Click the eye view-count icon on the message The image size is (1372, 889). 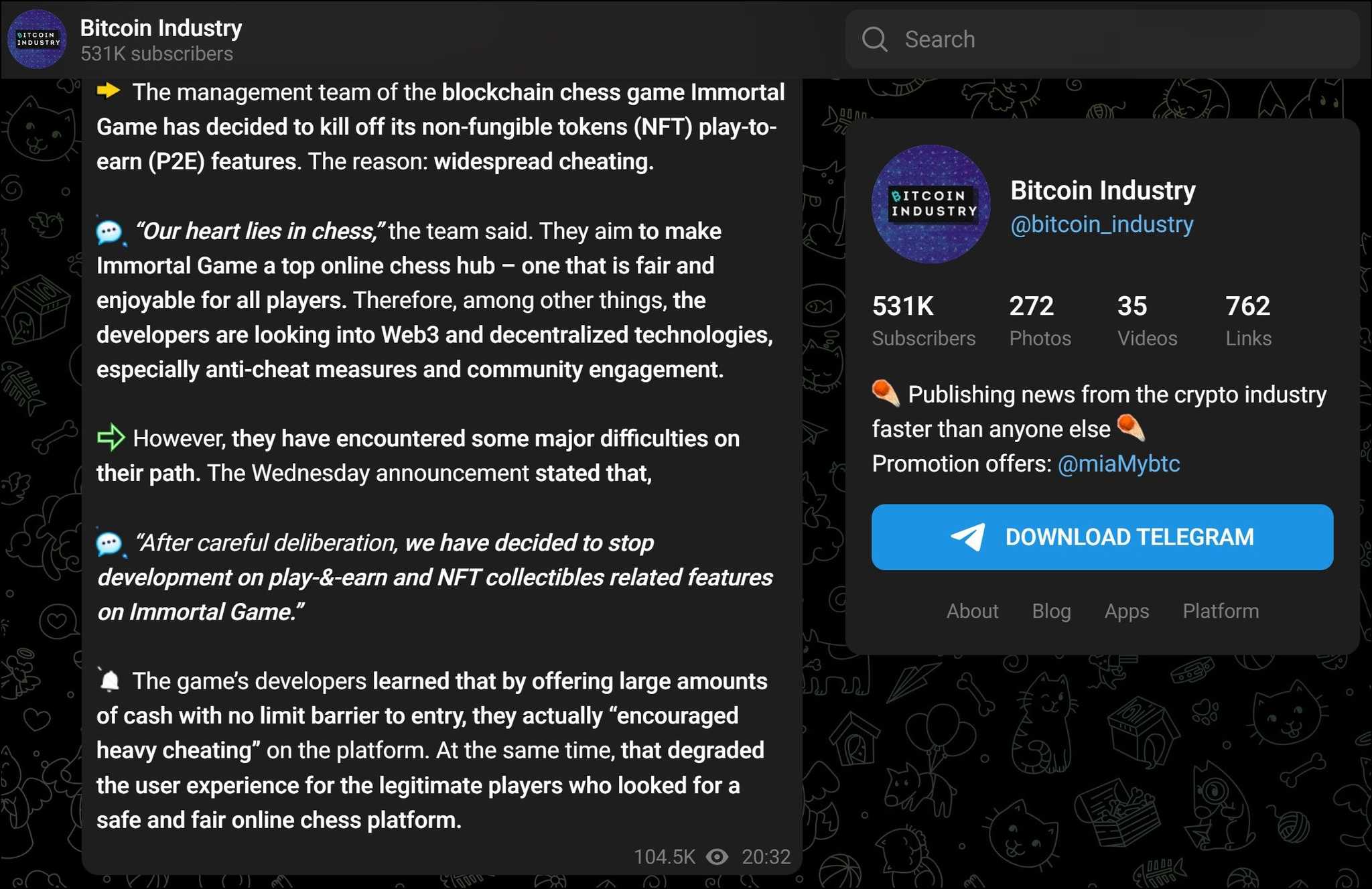[x=717, y=856]
